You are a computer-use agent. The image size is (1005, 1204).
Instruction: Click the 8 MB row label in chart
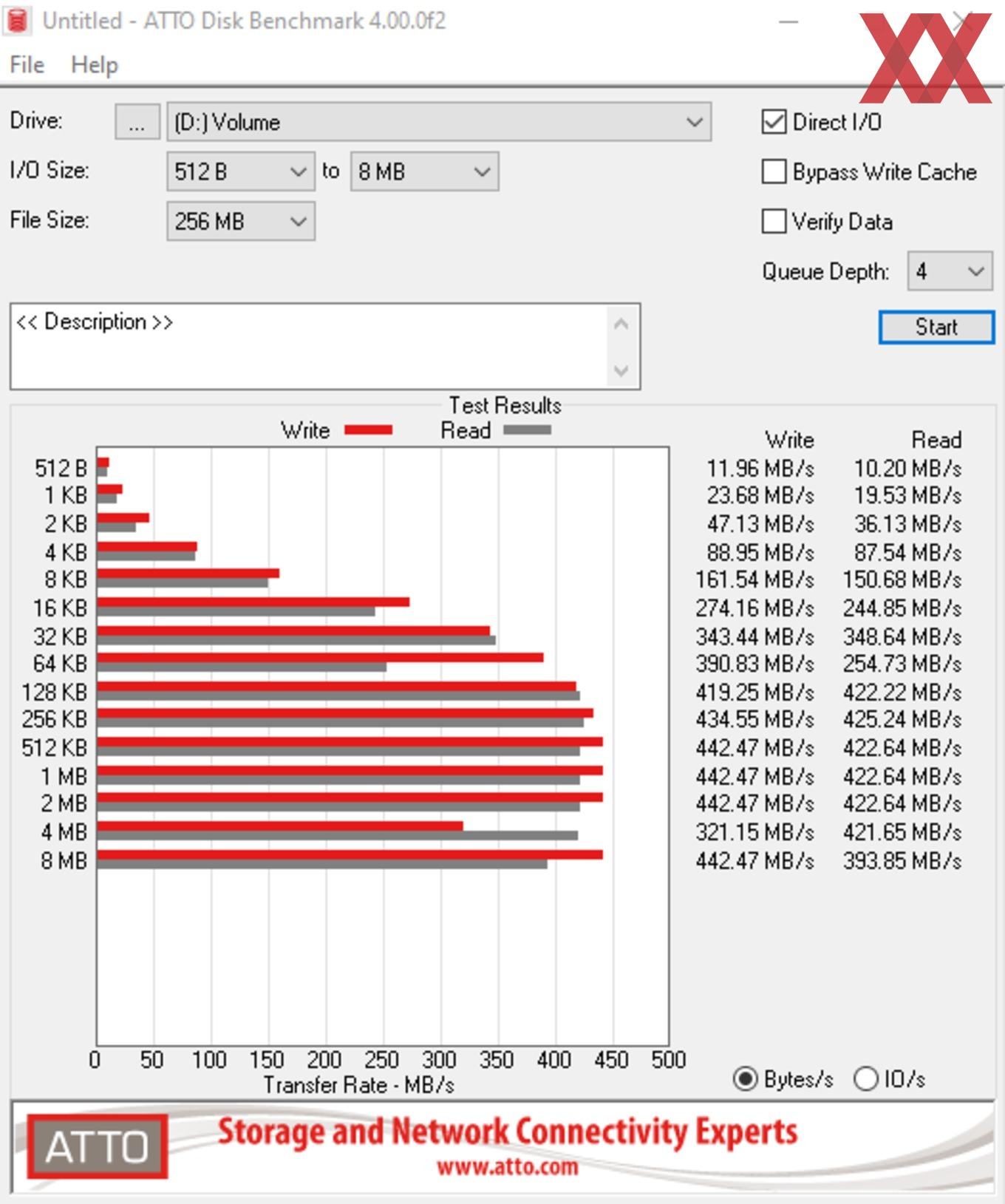(x=64, y=861)
